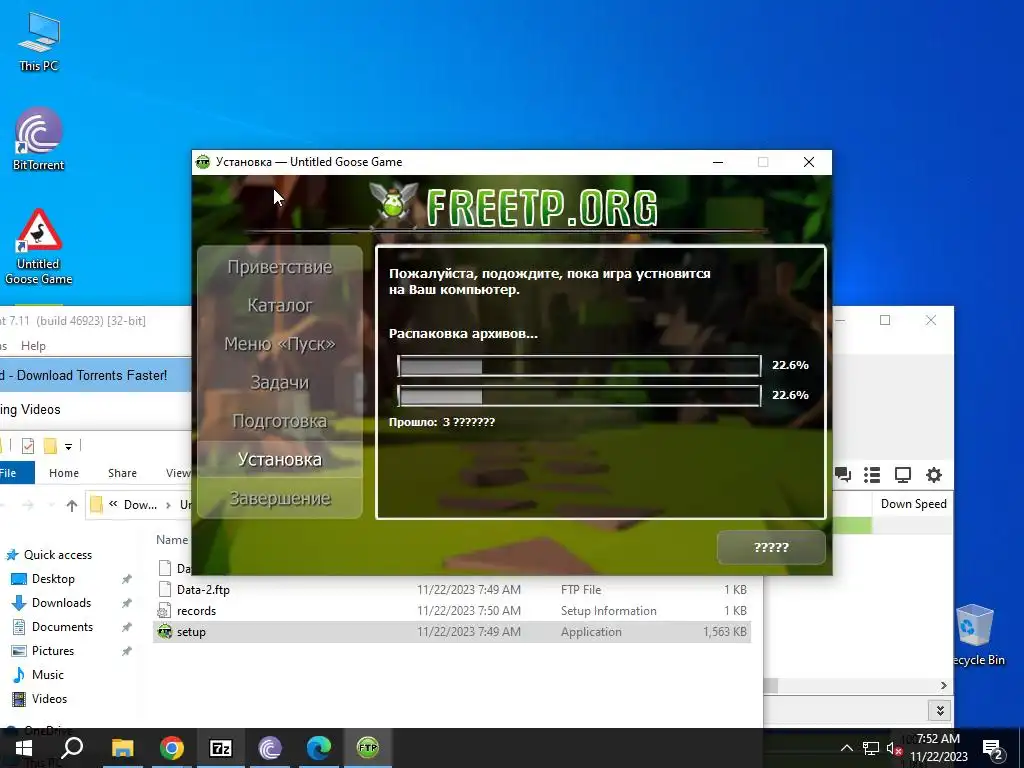This screenshot has width=1024, height=768.
Task: Select Videos in navigation pane
Action: click(40, 699)
